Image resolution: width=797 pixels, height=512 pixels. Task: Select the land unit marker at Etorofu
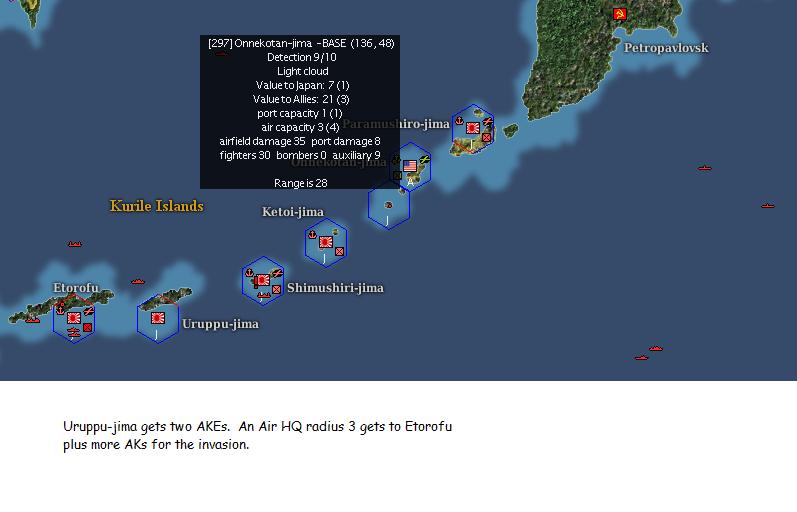pyautogui.click(x=87, y=327)
